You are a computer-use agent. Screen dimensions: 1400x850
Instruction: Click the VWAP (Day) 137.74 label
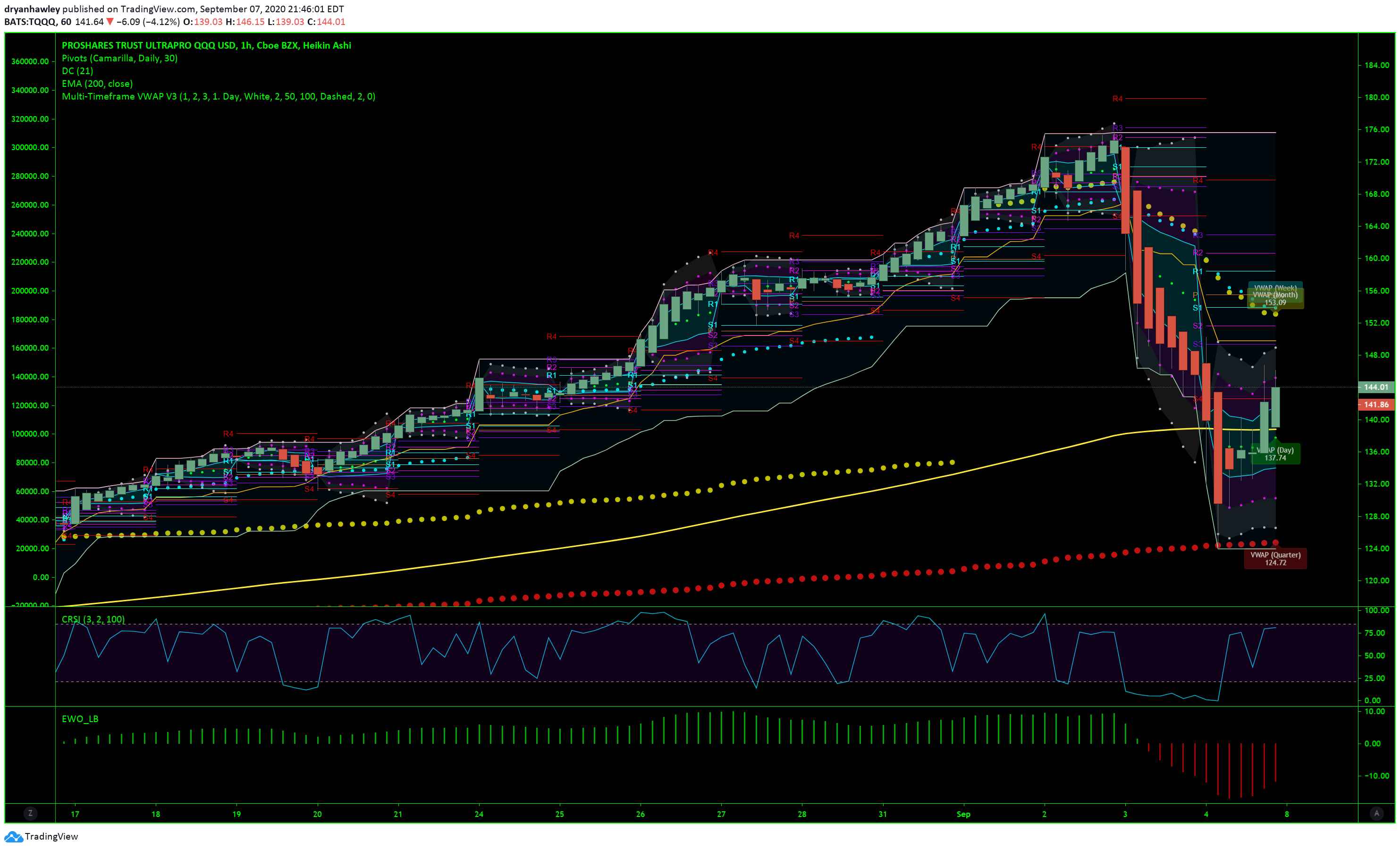1275,454
